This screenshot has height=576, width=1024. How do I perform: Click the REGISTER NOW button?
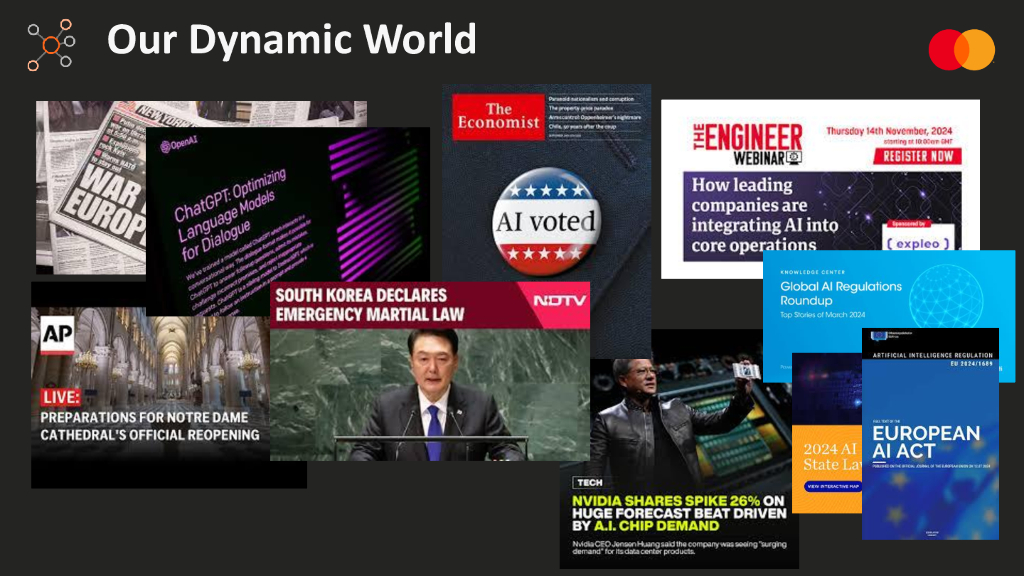coord(918,156)
